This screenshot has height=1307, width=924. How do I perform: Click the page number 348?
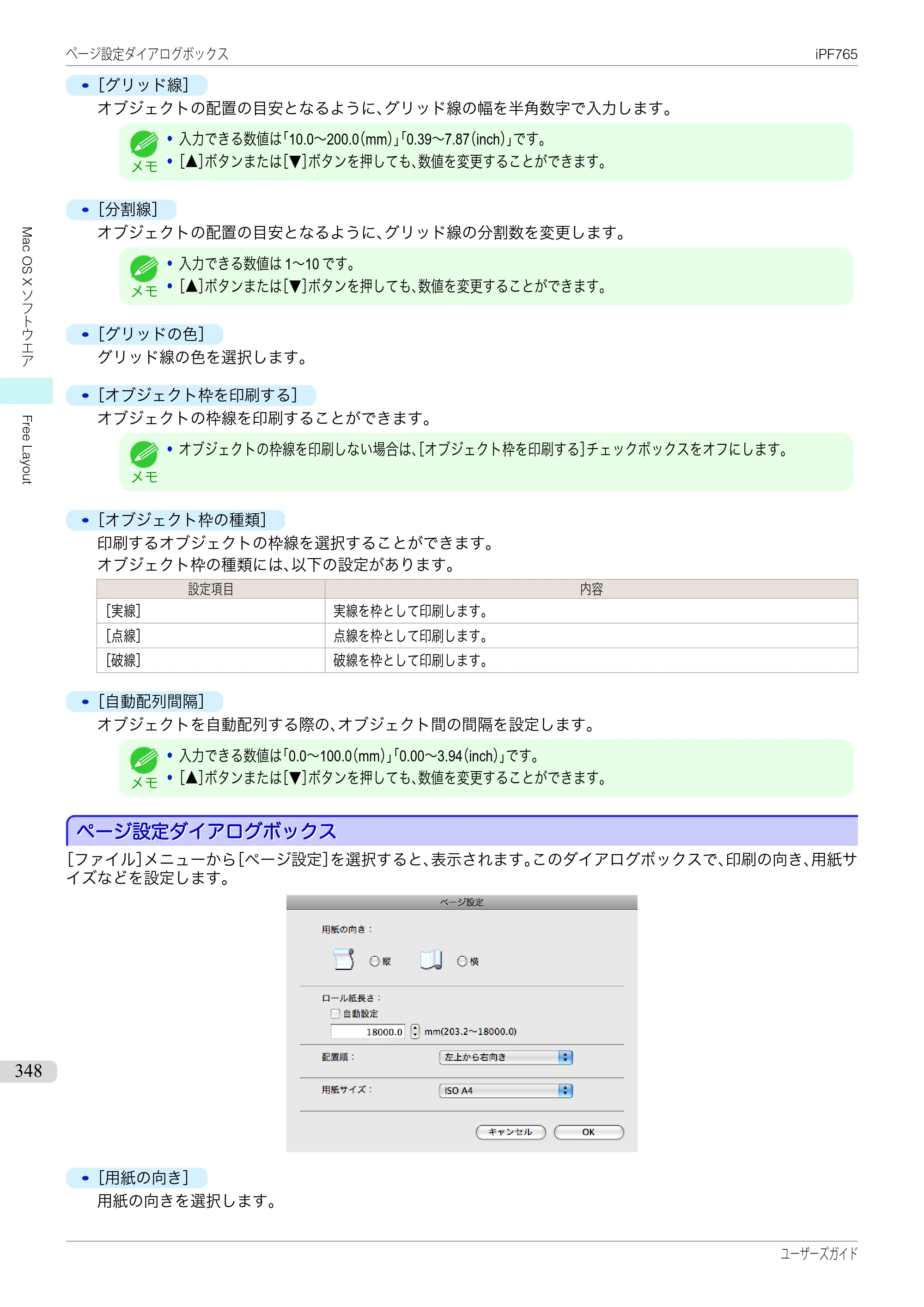pos(29,1071)
